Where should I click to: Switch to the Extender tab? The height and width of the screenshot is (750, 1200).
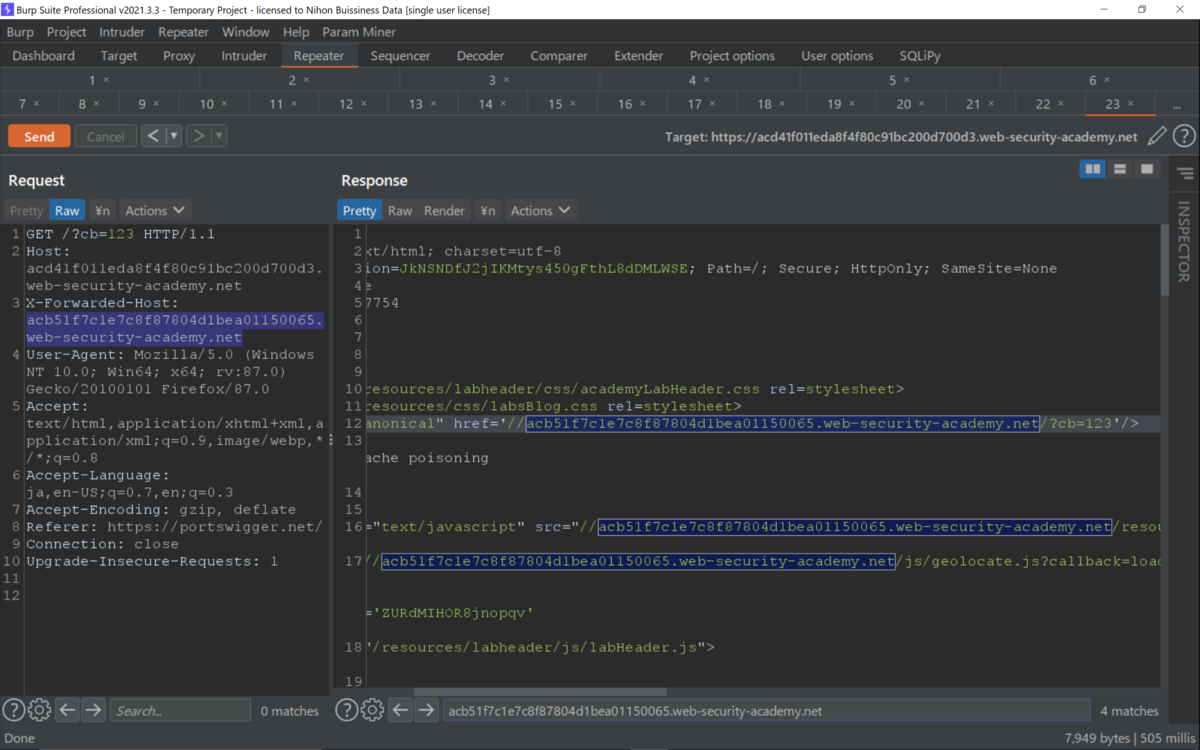click(639, 56)
